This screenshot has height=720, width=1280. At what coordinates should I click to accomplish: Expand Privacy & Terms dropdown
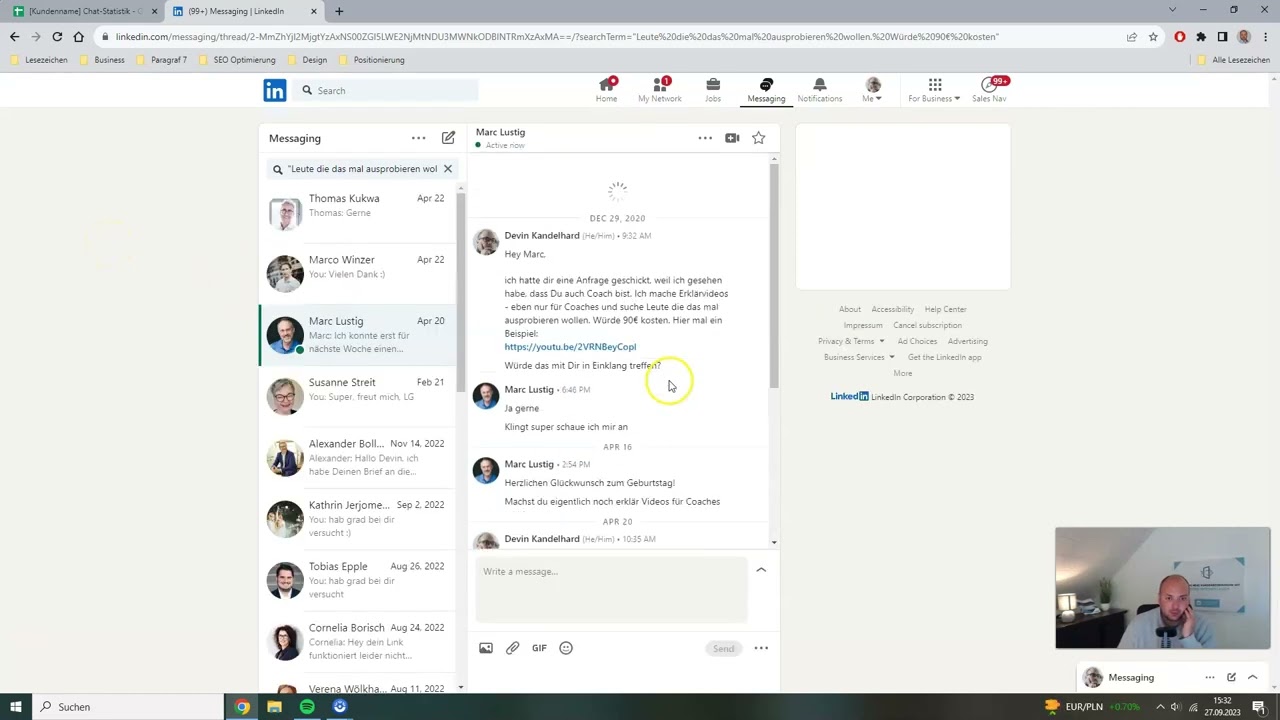pos(851,341)
